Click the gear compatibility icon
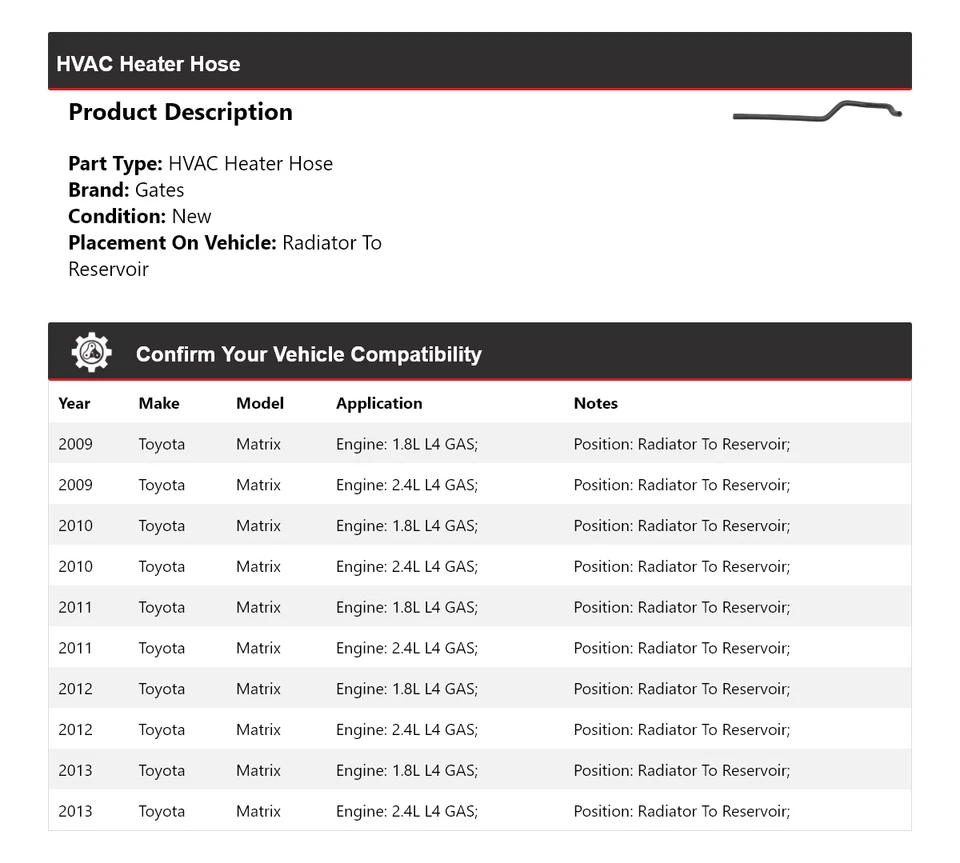 [x=91, y=353]
